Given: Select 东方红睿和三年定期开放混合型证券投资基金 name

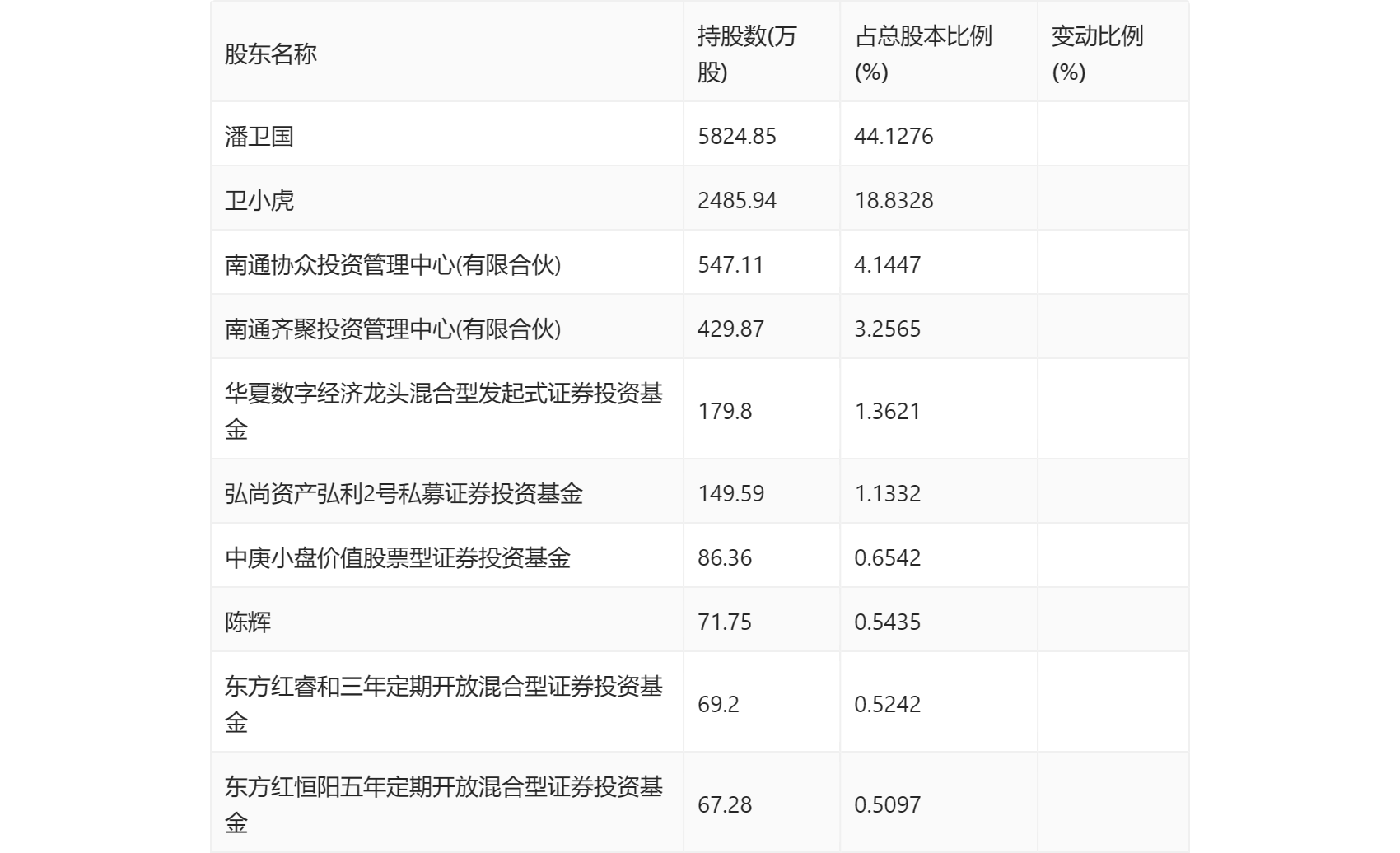Looking at the screenshot, I should 444,704.
